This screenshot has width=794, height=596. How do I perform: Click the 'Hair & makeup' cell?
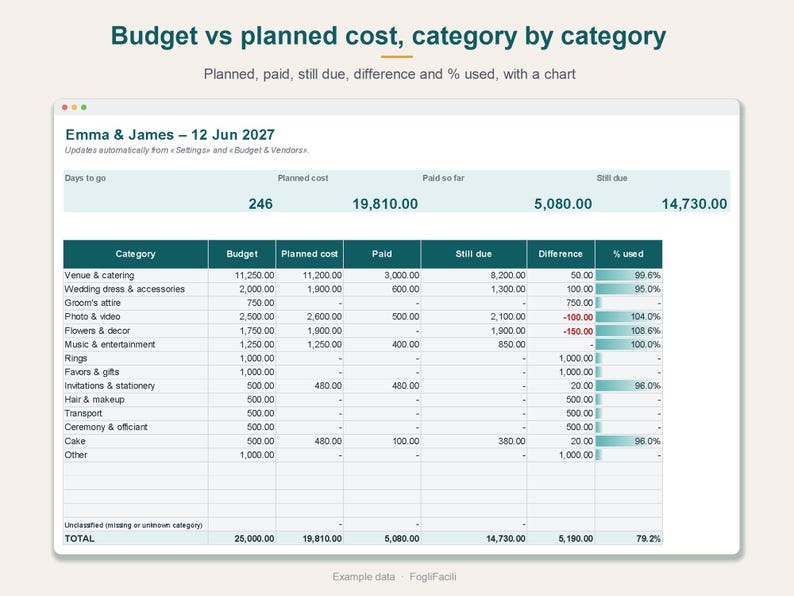pyautogui.click(x=136, y=400)
